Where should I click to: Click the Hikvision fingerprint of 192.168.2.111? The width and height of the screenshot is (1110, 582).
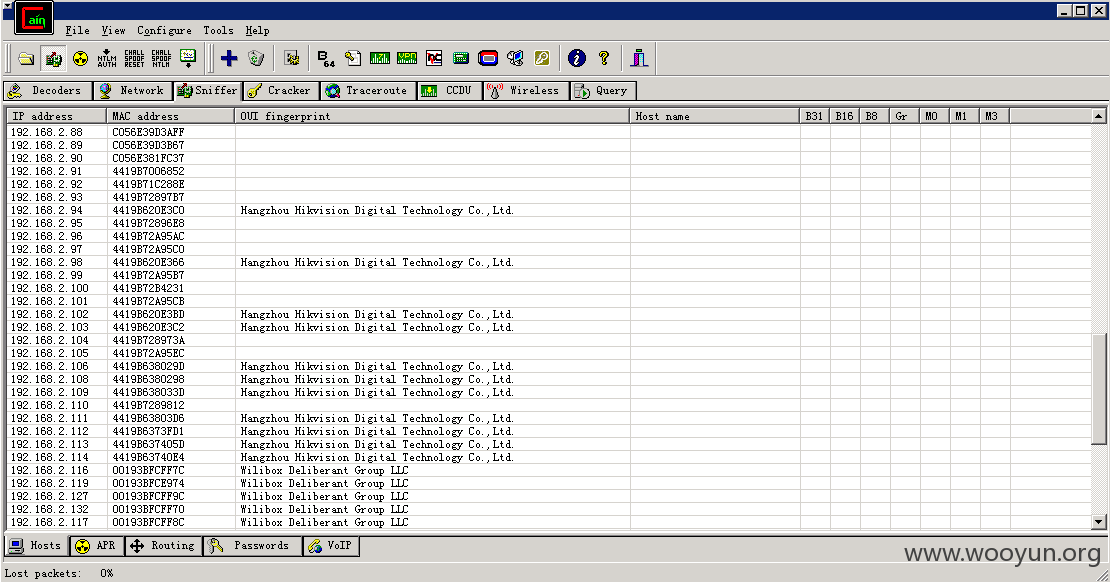(x=377, y=418)
